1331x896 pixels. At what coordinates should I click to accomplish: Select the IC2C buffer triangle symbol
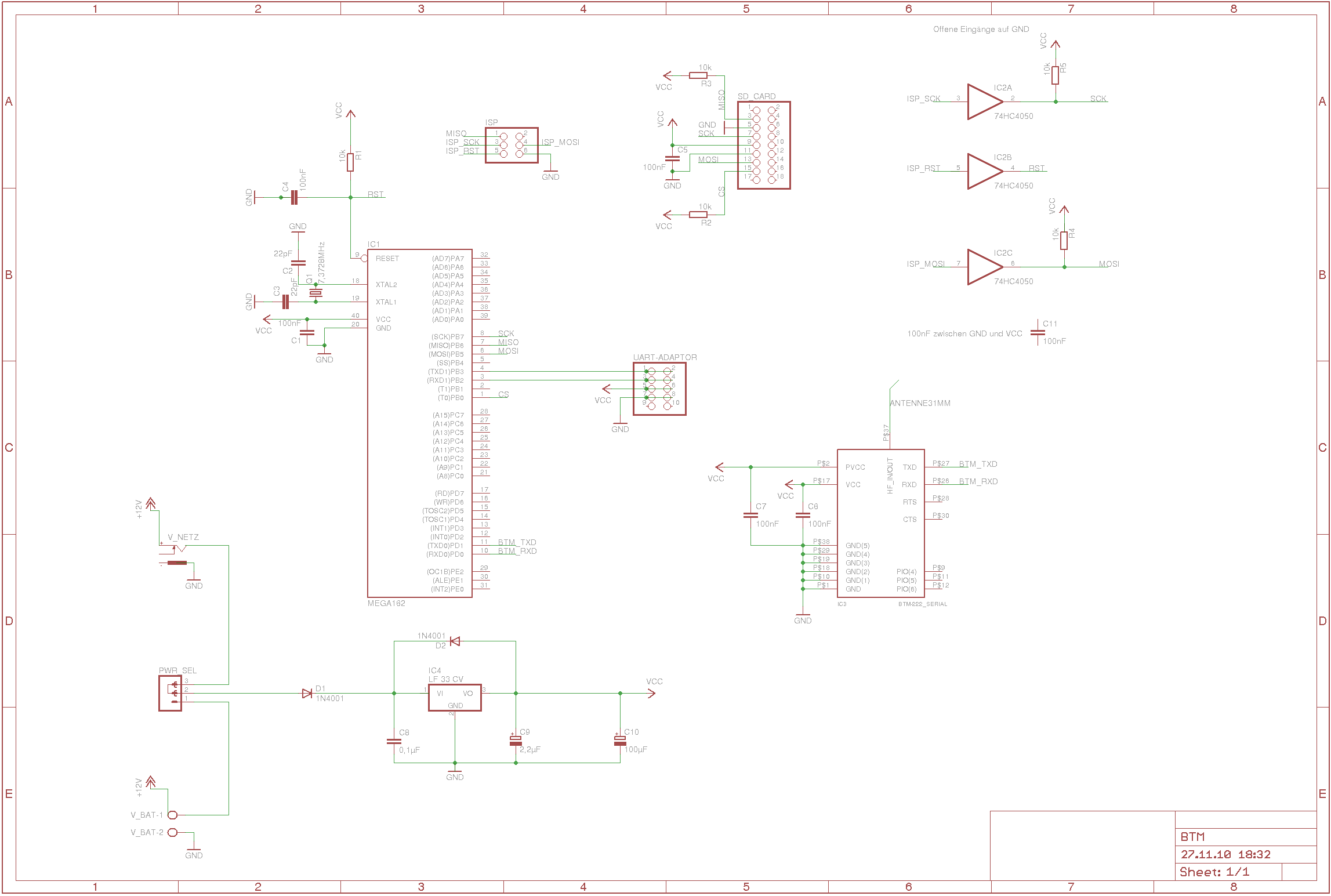coord(984,267)
